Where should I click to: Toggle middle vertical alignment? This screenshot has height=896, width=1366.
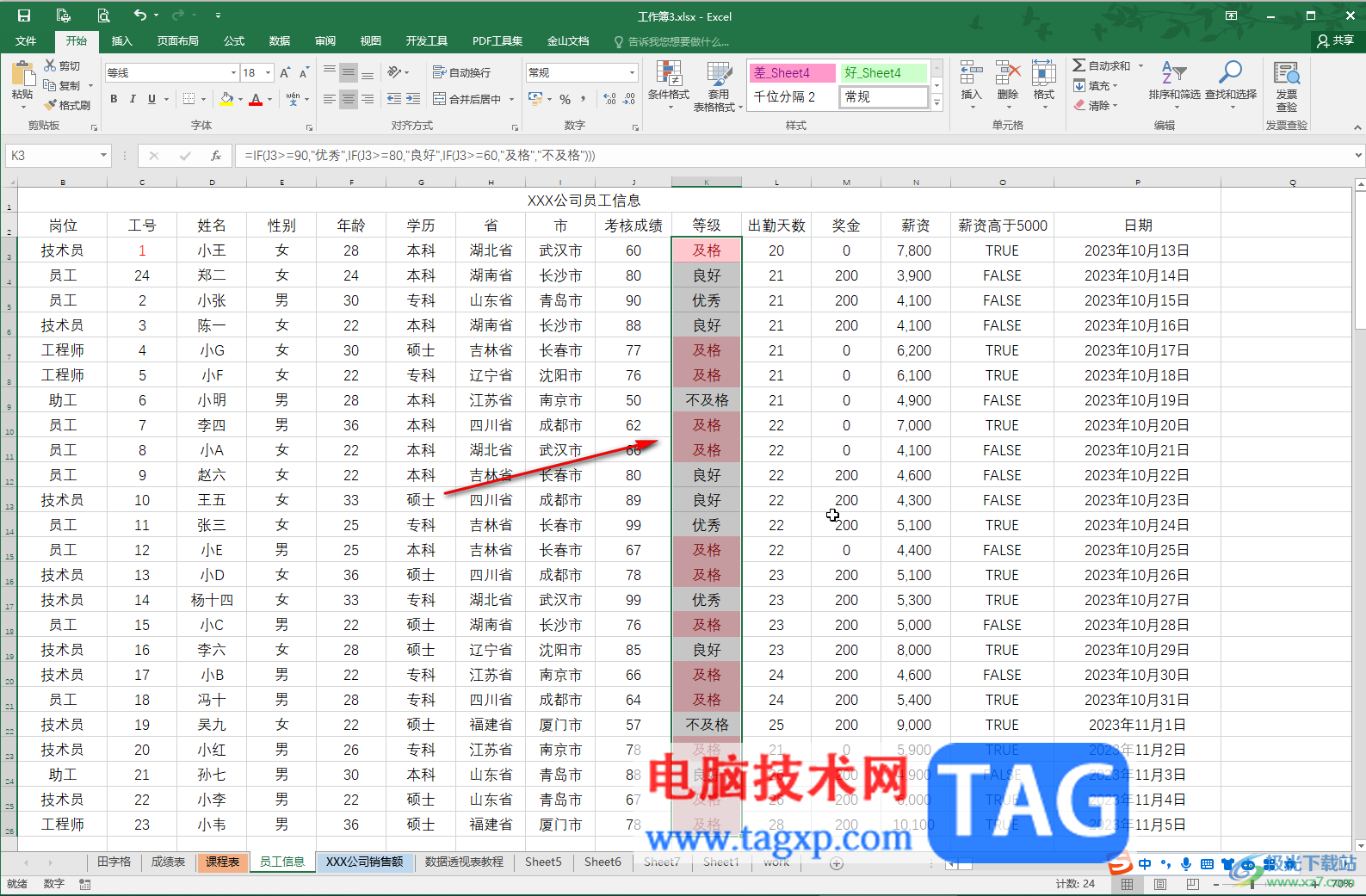[348, 72]
